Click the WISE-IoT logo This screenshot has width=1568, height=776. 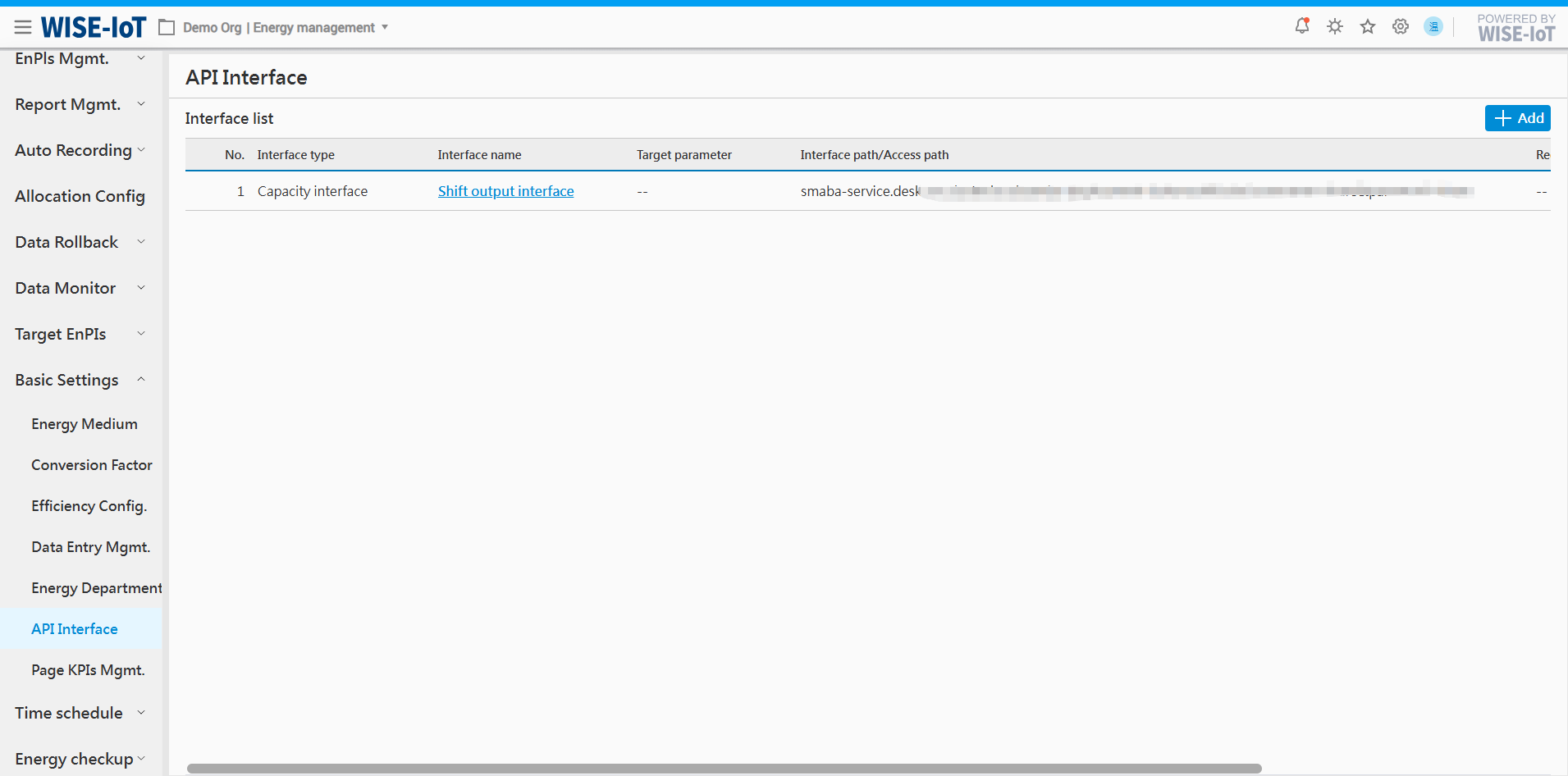point(94,28)
